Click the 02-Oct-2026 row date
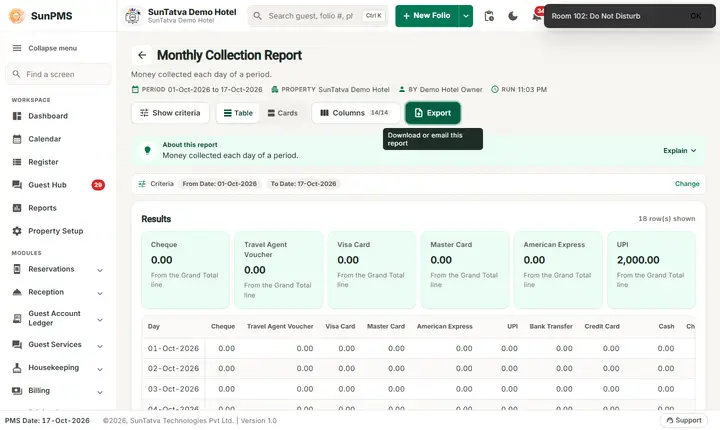The image size is (720, 430). 173,368
